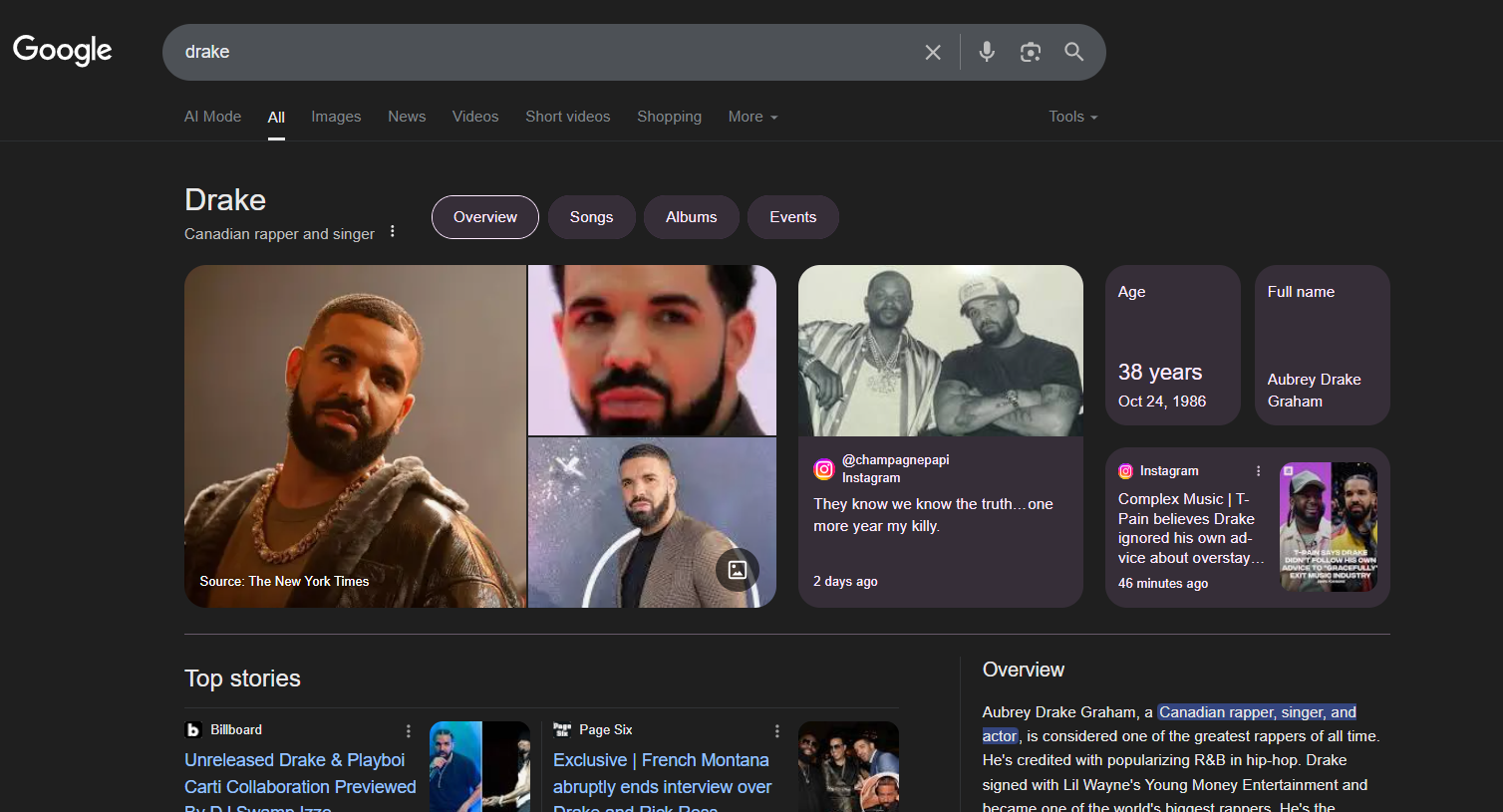
Task: Switch to Images tab
Action: tap(336, 117)
